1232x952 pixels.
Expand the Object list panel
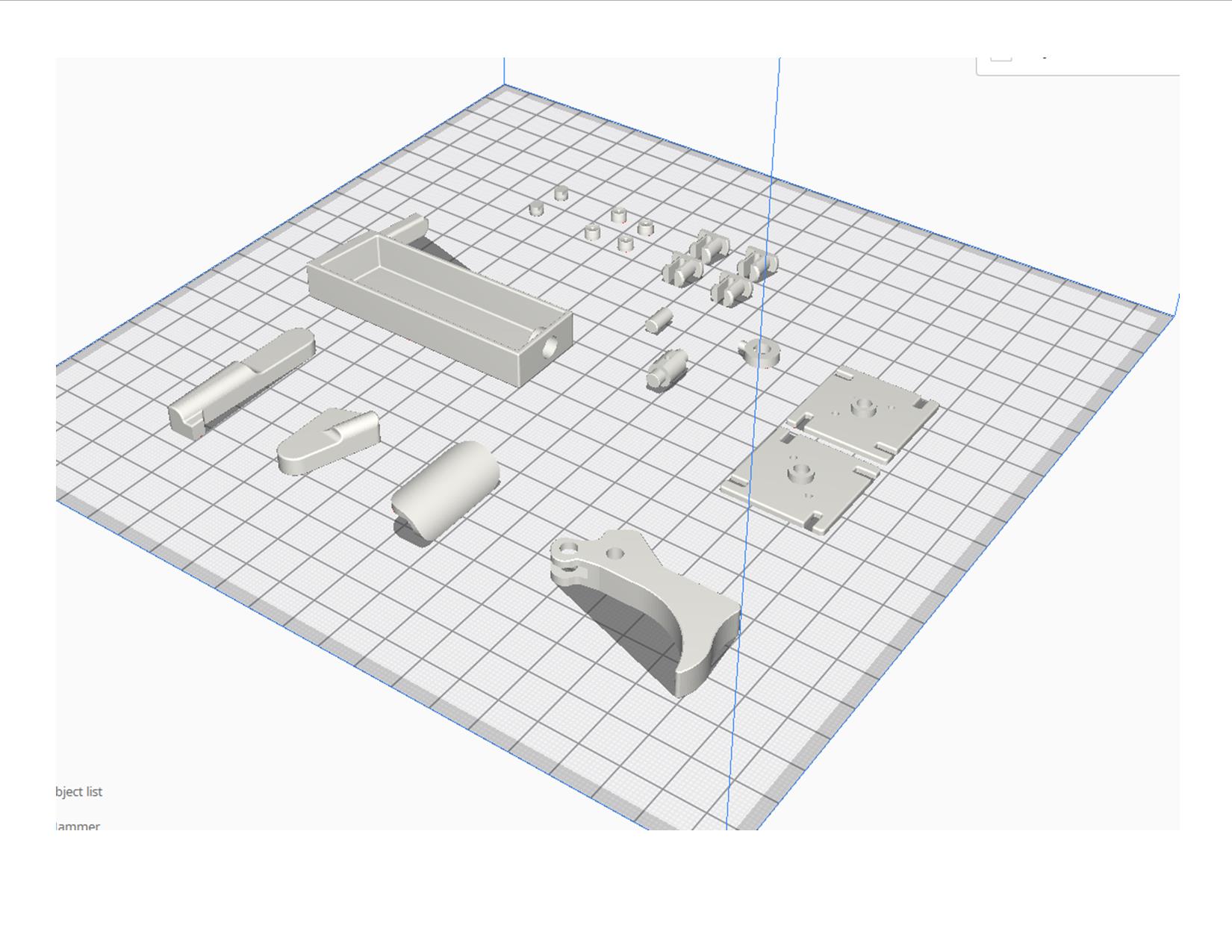[x=79, y=791]
